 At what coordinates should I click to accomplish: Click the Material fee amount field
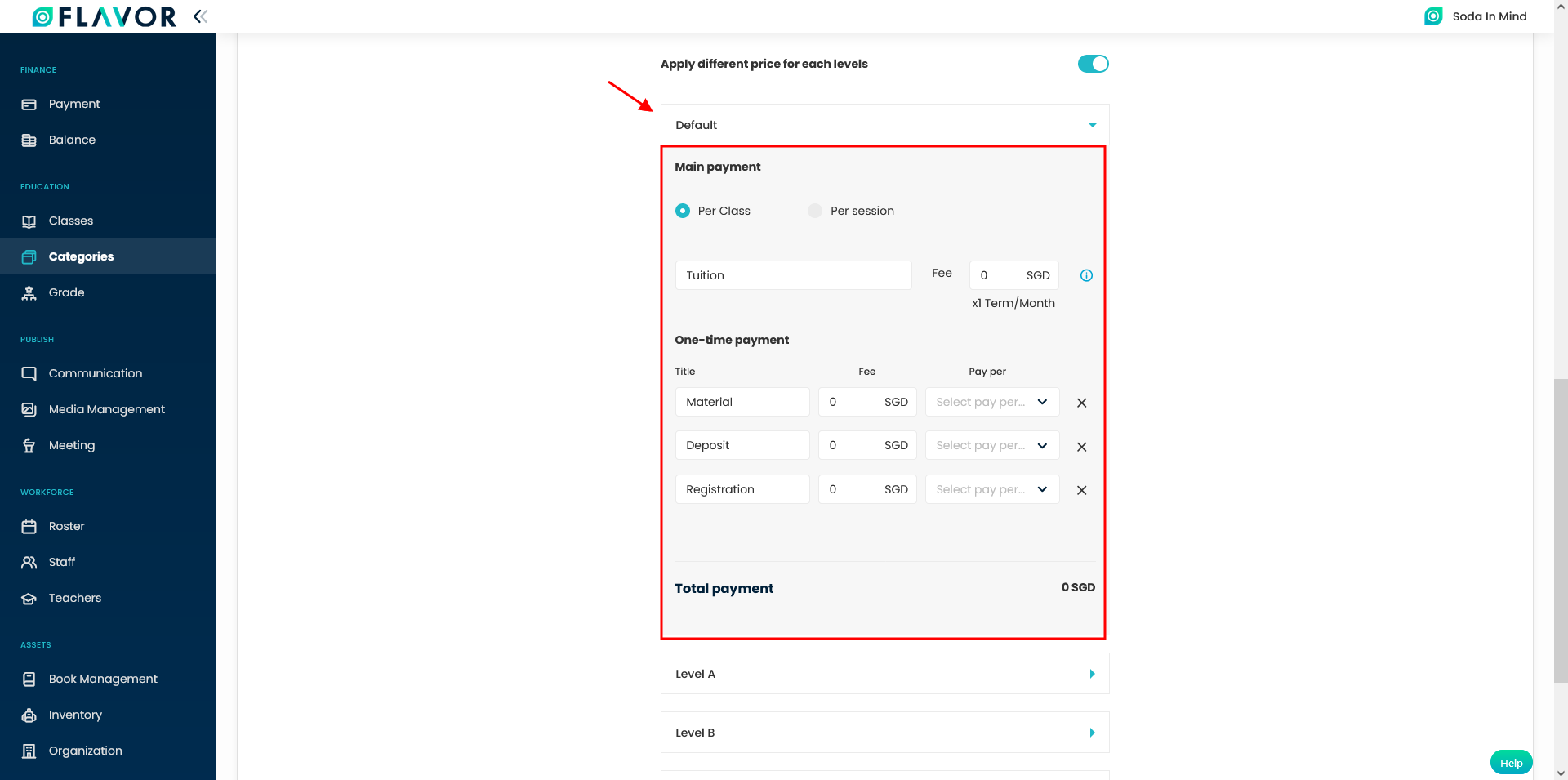pyautogui.click(x=867, y=402)
